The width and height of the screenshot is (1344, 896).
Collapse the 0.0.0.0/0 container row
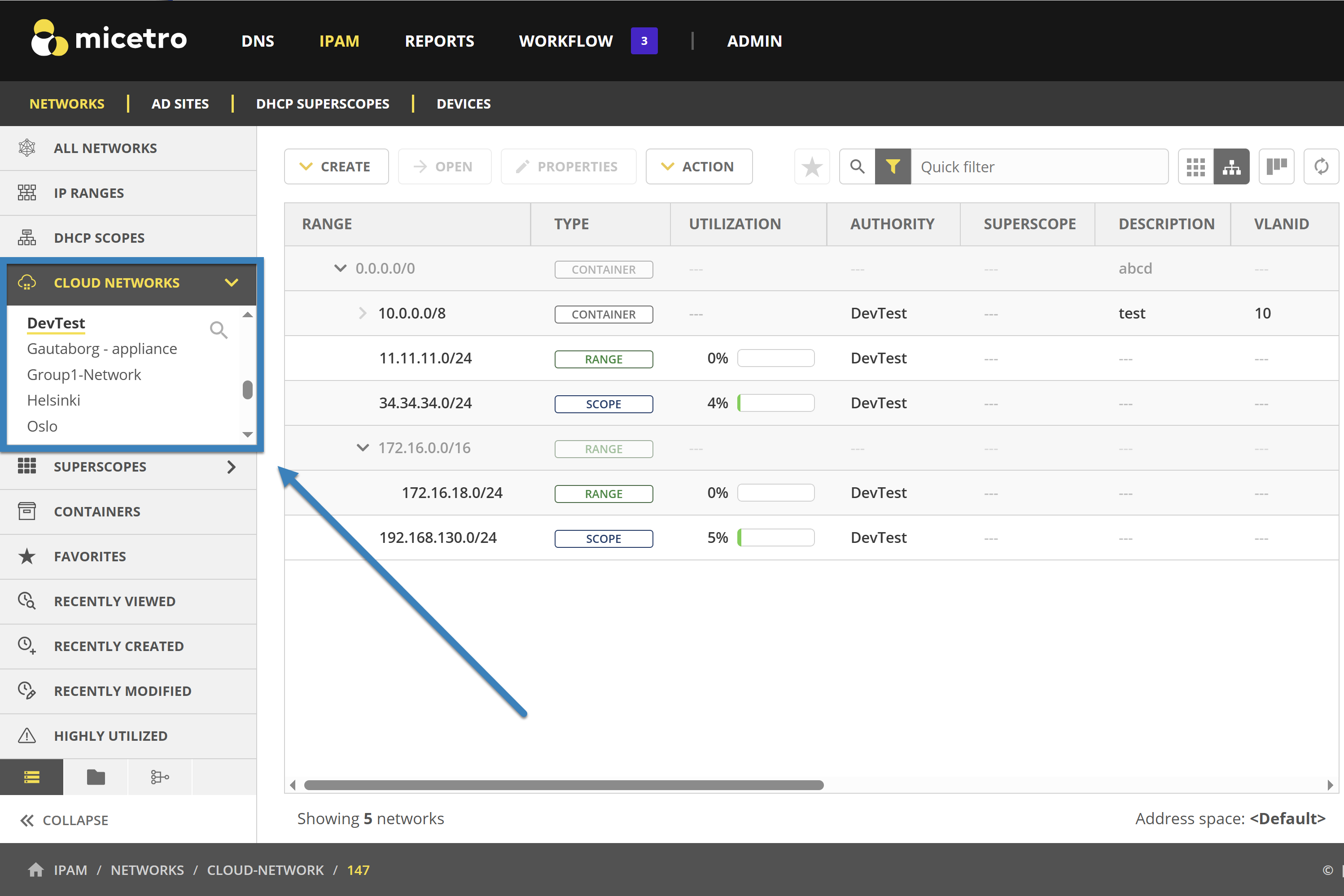(340, 268)
